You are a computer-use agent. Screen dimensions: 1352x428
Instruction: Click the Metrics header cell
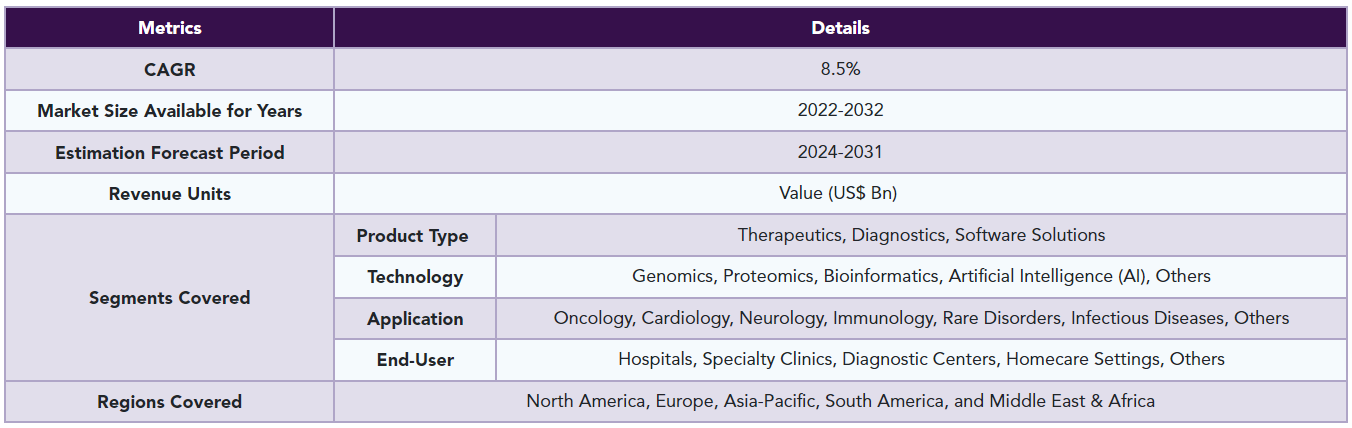[x=169, y=28]
